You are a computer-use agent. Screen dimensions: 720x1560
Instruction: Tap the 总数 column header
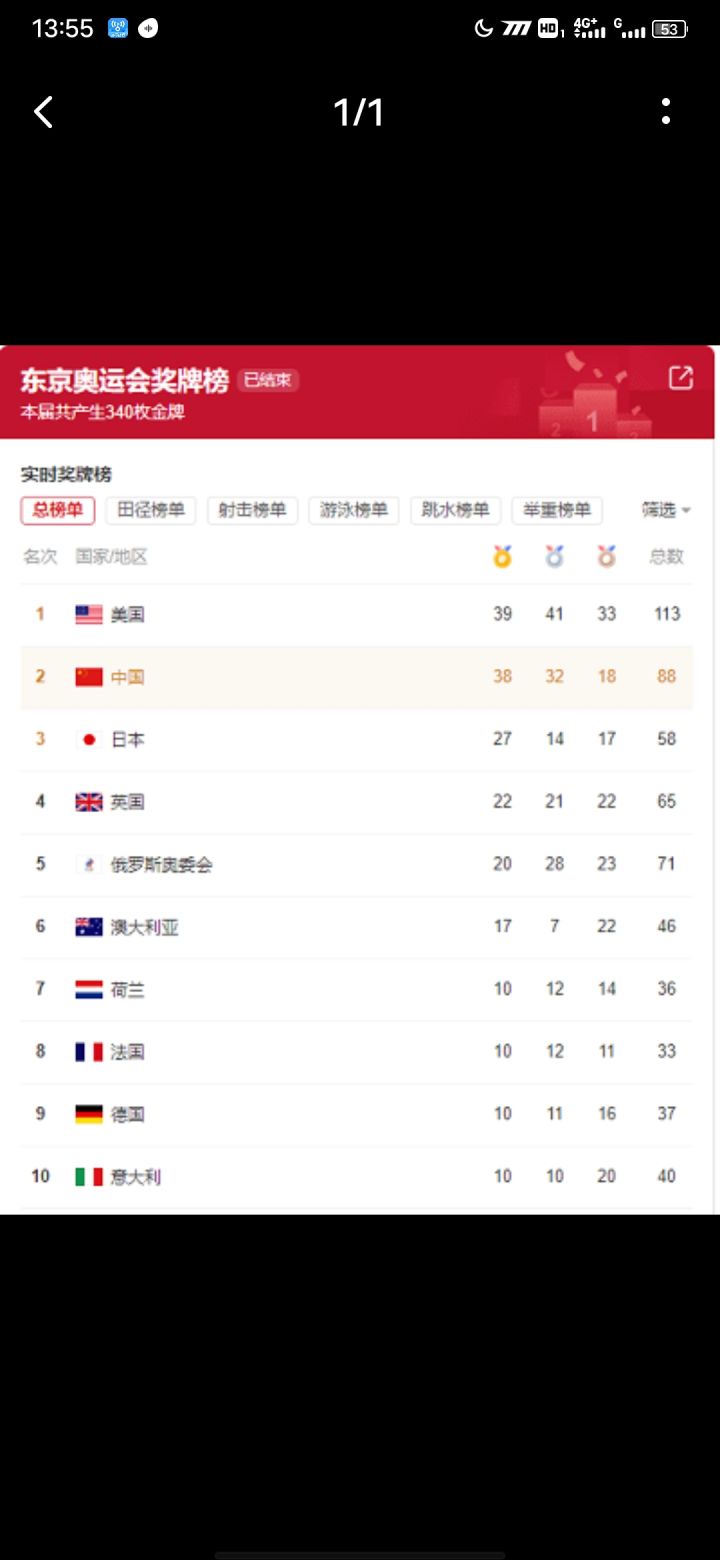click(x=666, y=557)
